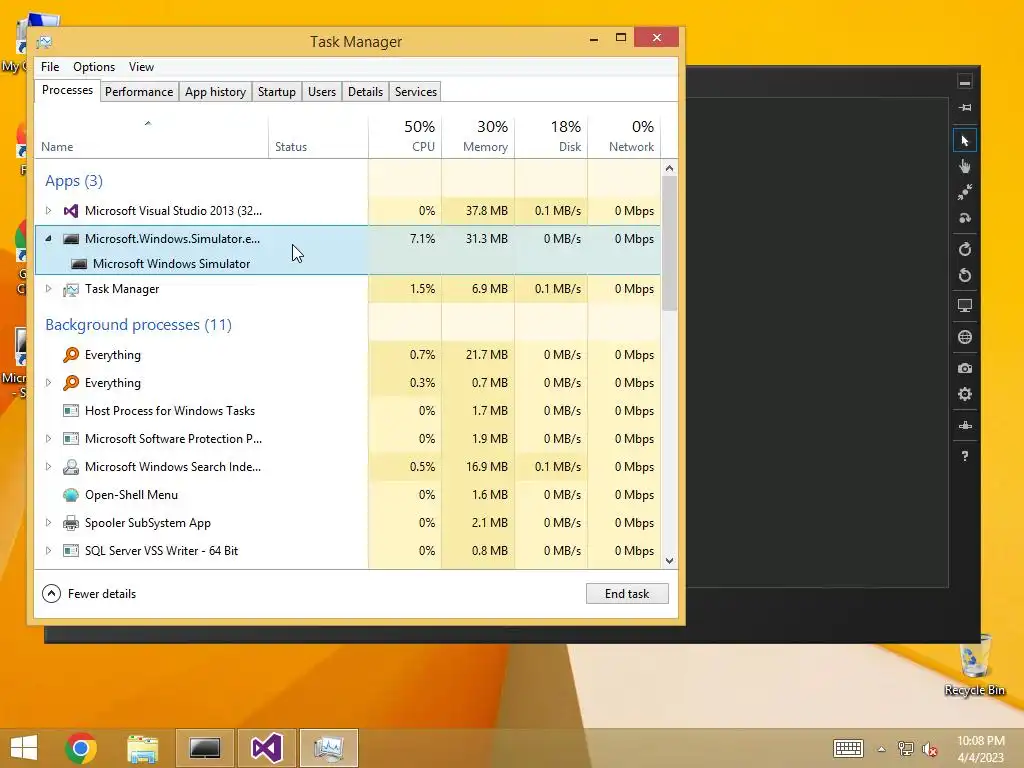1024x768 pixels.
Task: Show hidden tray icons arrow
Action: (882, 749)
